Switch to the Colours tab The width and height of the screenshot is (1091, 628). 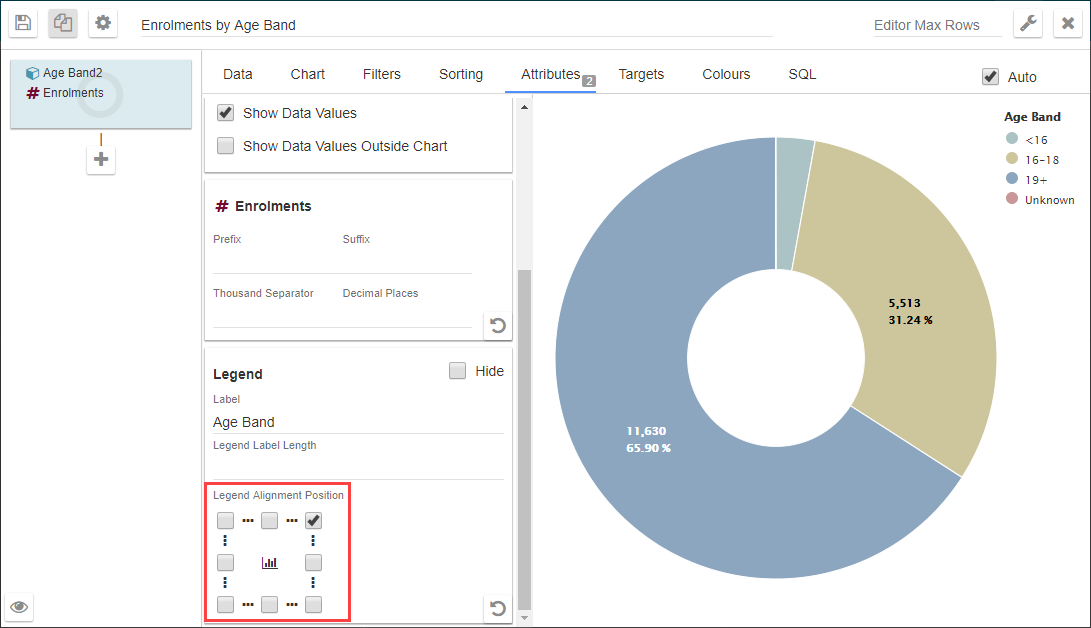pos(726,74)
